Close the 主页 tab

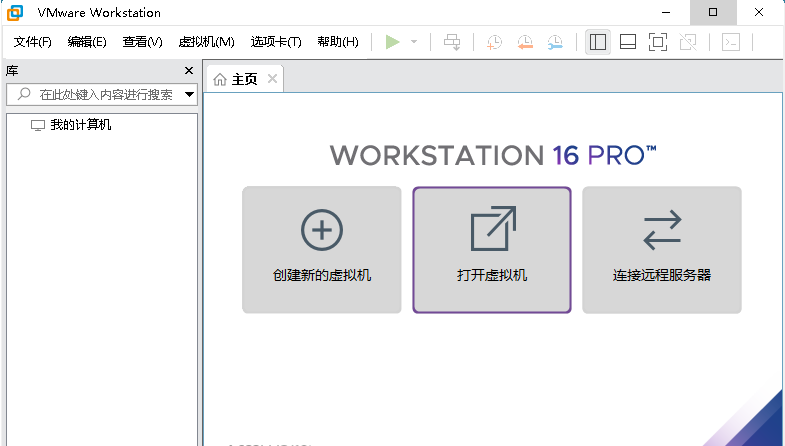(x=272, y=79)
